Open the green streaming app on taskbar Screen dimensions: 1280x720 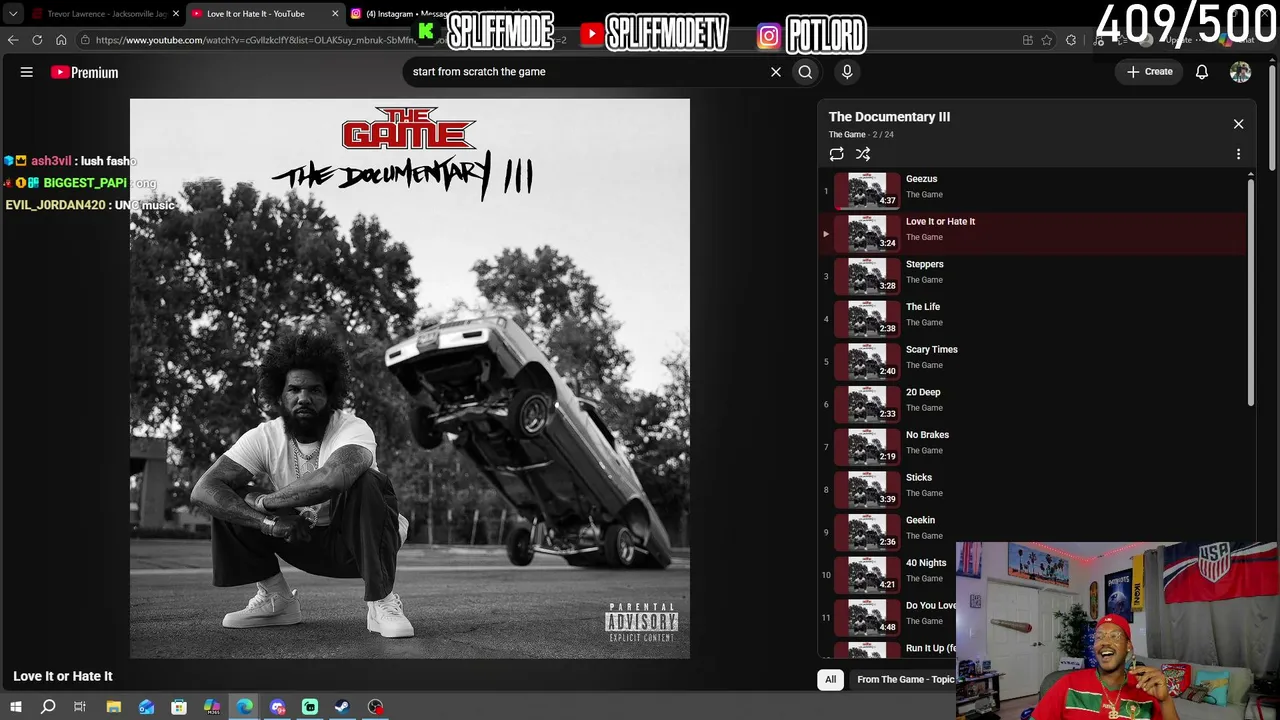click(310, 707)
